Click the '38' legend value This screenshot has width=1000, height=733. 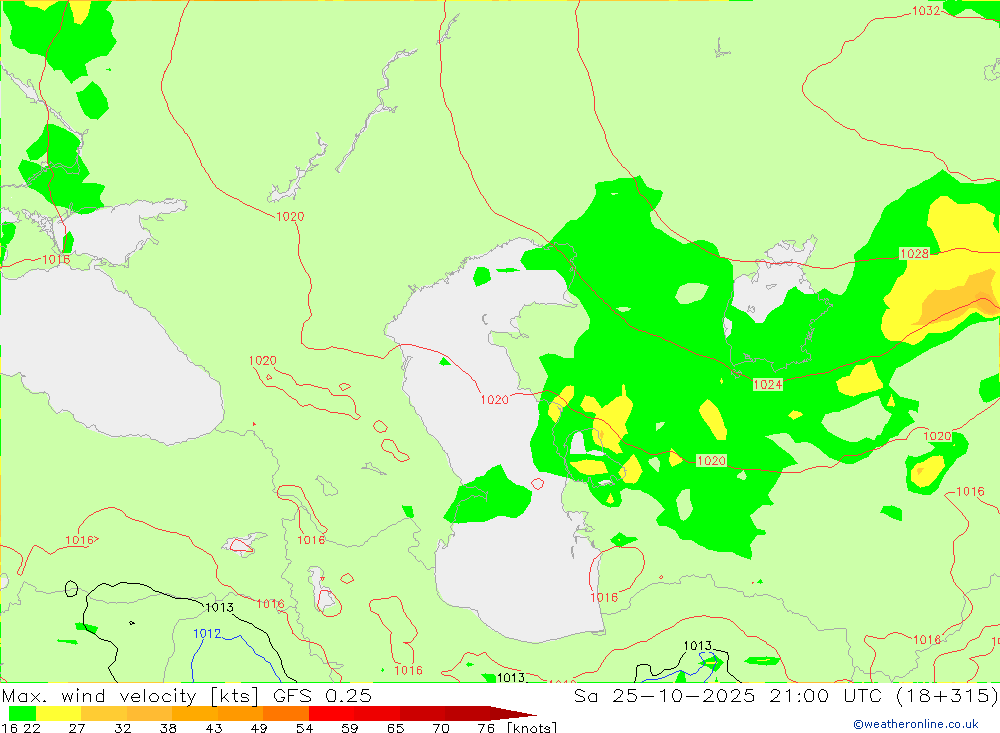[x=168, y=727]
